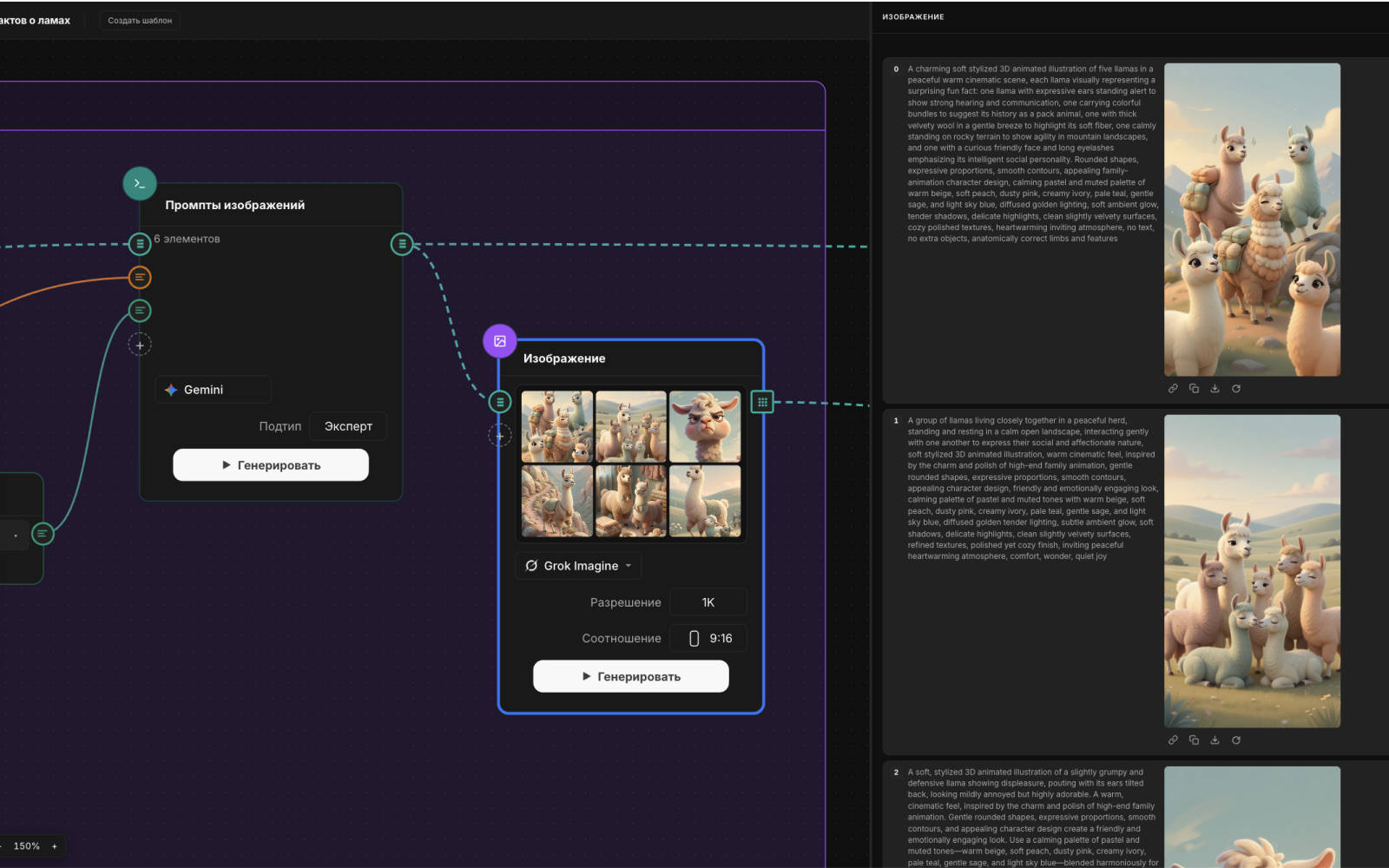Click the list output port of Промпты изображений

point(402,244)
